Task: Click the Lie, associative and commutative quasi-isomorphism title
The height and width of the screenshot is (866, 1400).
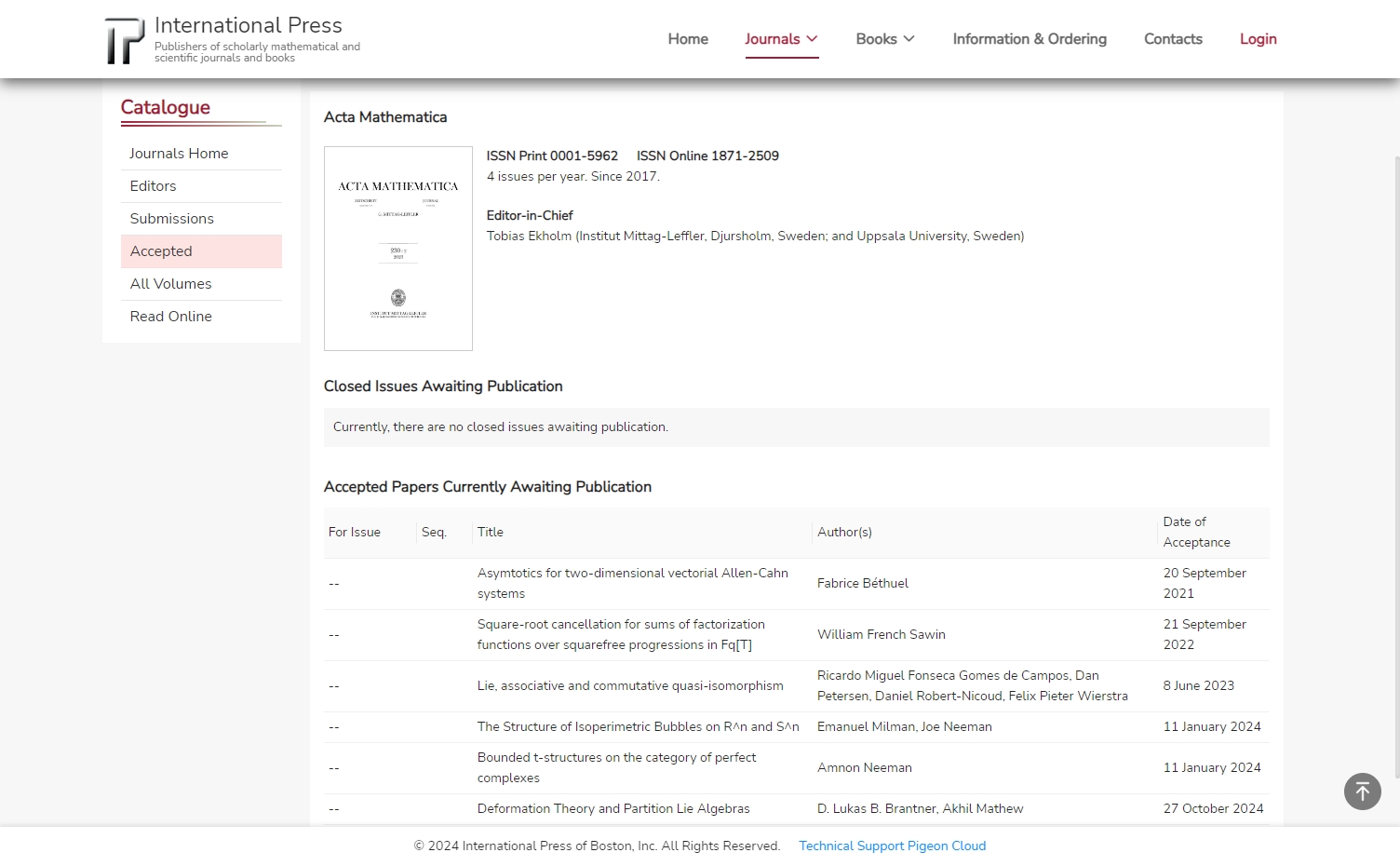Action: pyautogui.click(x=630, y=686)
